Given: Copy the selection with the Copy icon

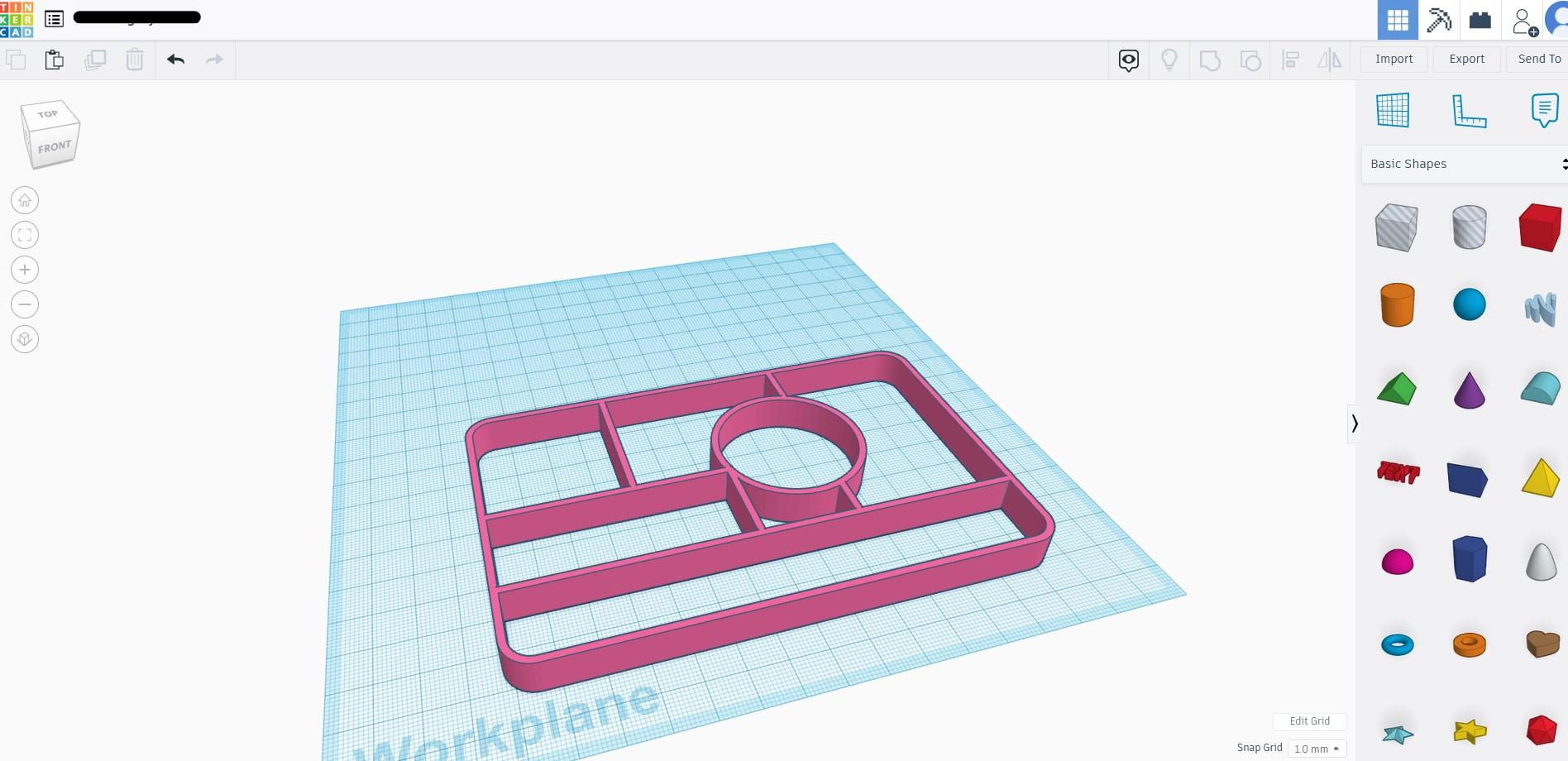Looking at the screenshot, I should point(16,60).
